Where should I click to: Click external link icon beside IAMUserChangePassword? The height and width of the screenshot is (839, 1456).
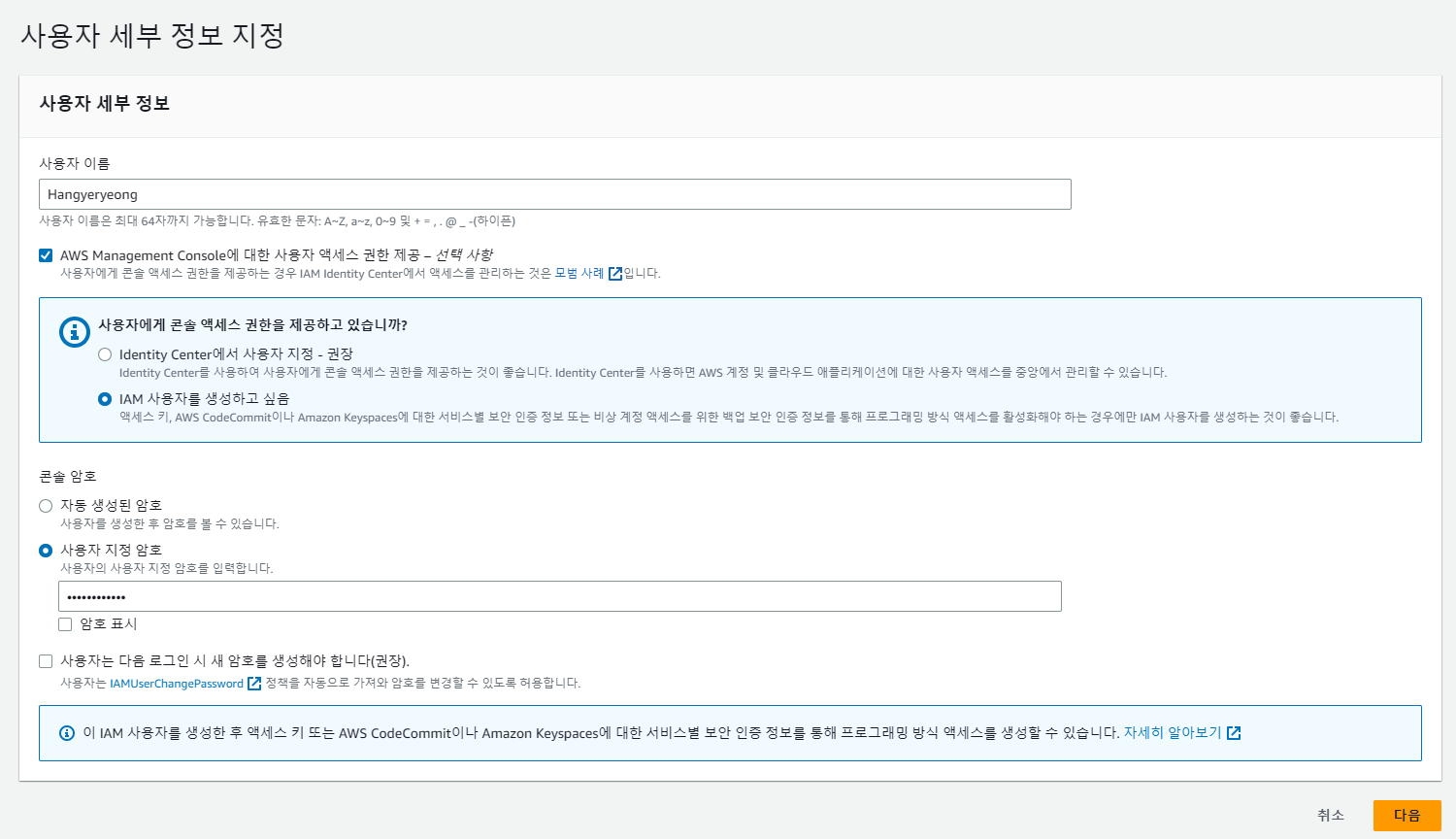[x=254, y=684]
